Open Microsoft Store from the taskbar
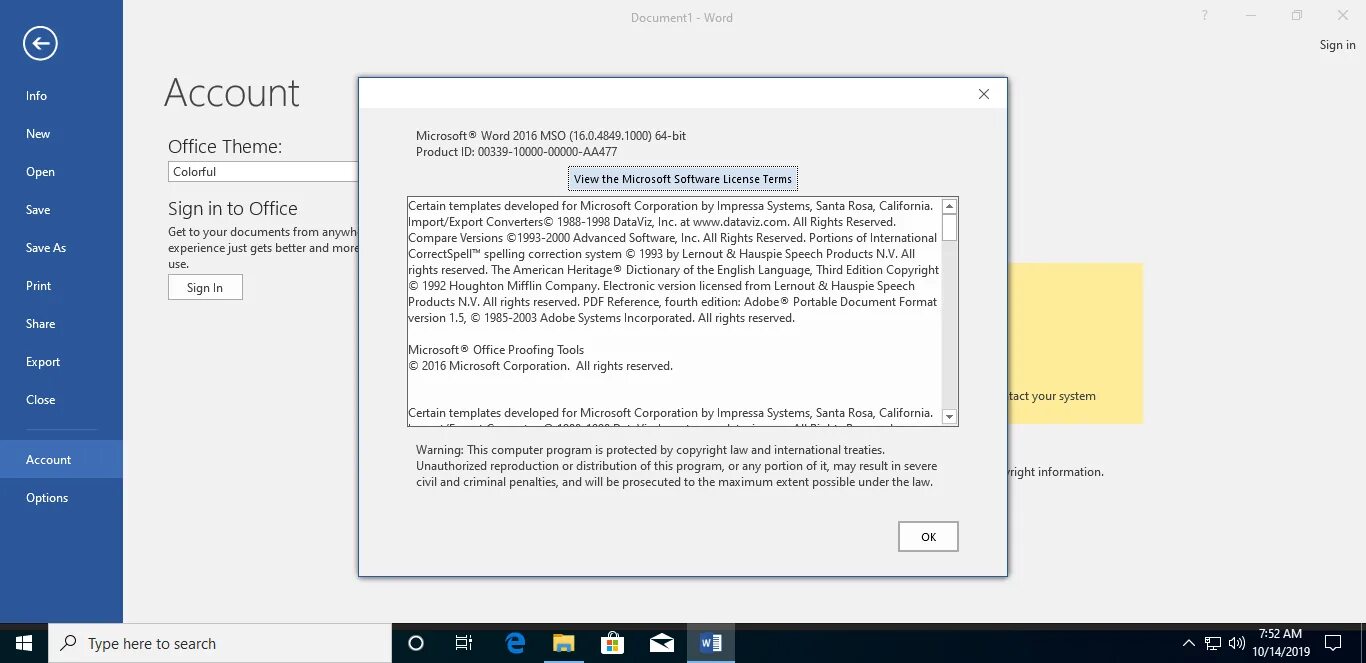1366x663 pixels. pyautogui.click(x=613, y=643)
